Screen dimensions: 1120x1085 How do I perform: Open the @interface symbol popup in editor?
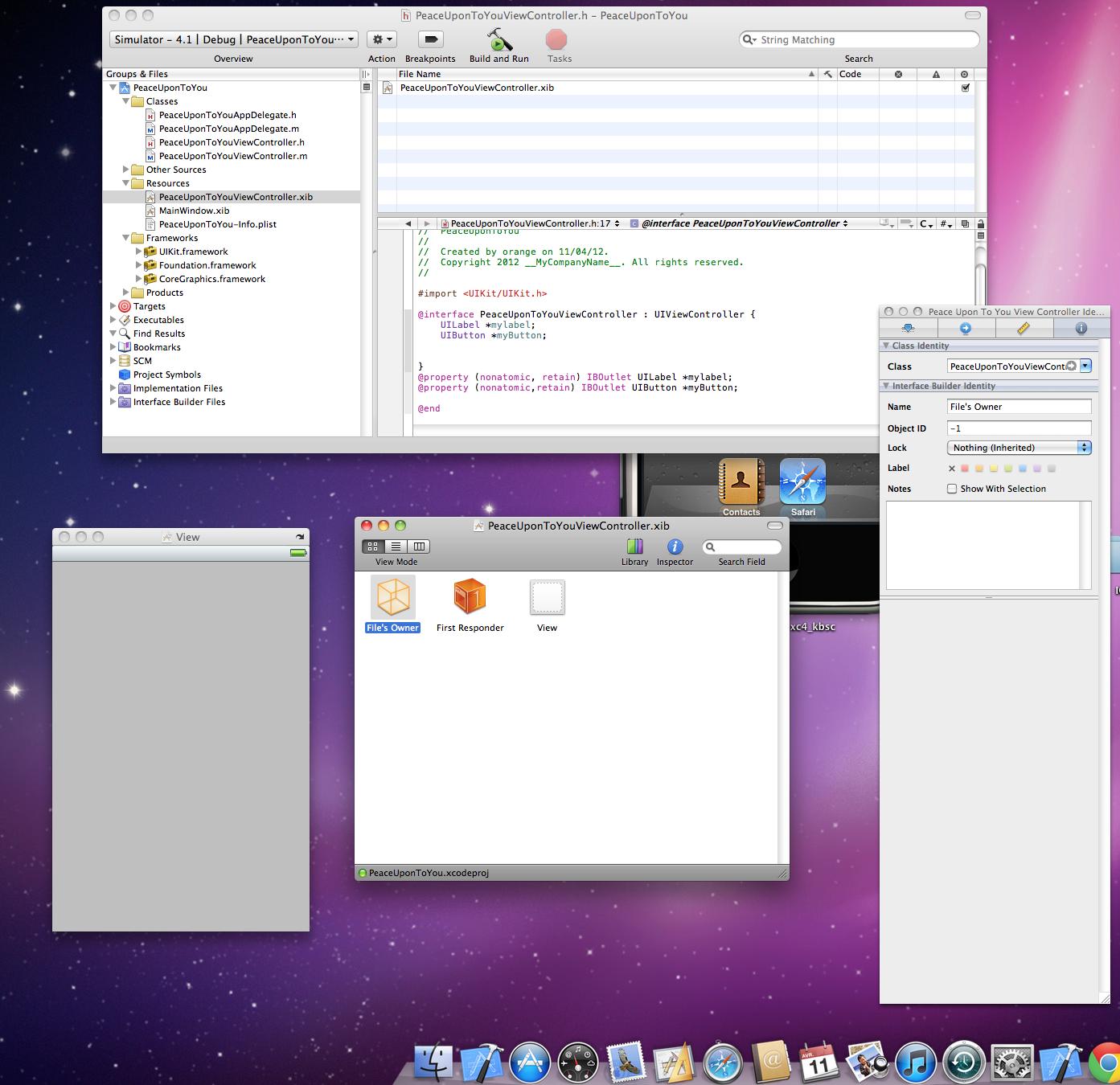pyautogui.click(x=740, y=223)
